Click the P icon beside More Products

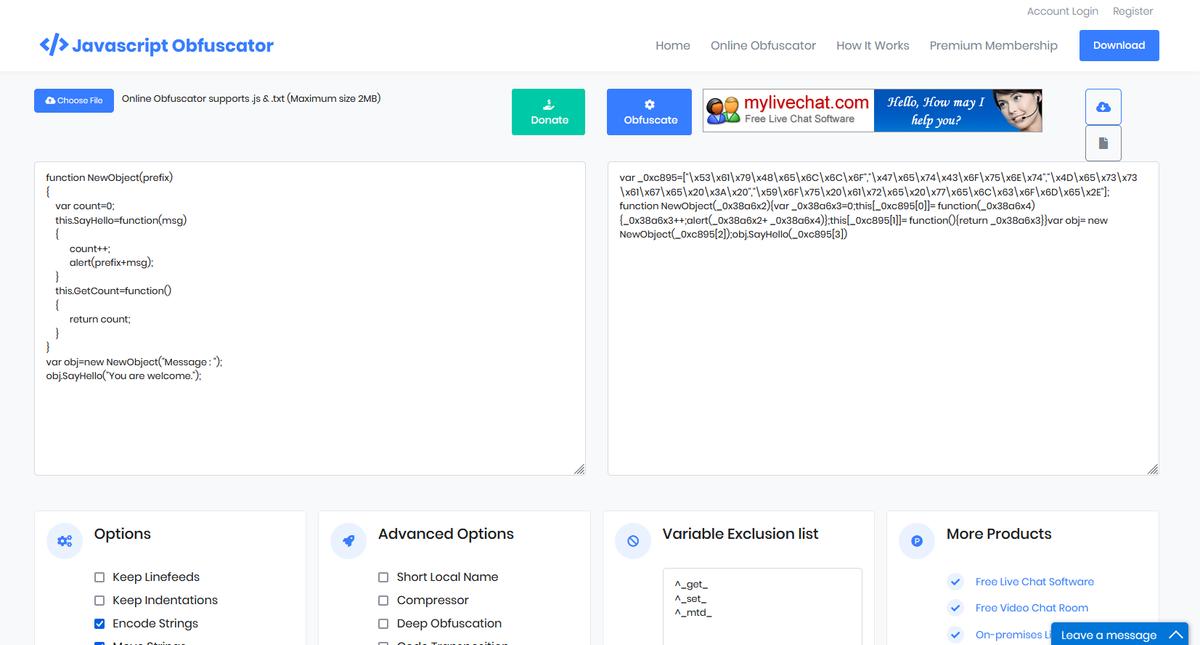pyautogui.click(x=916, y=541)
